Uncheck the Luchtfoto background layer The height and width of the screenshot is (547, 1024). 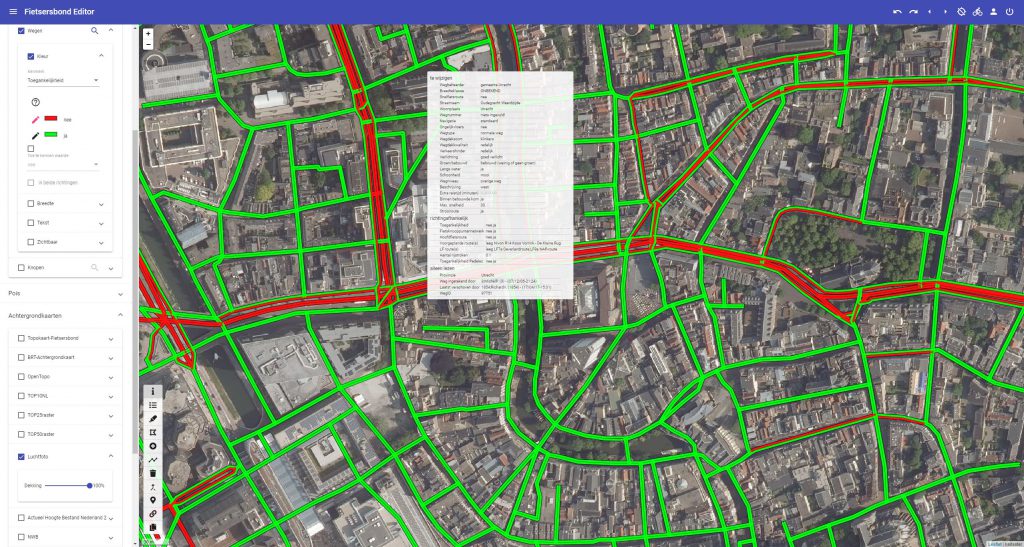coord(21,457)
